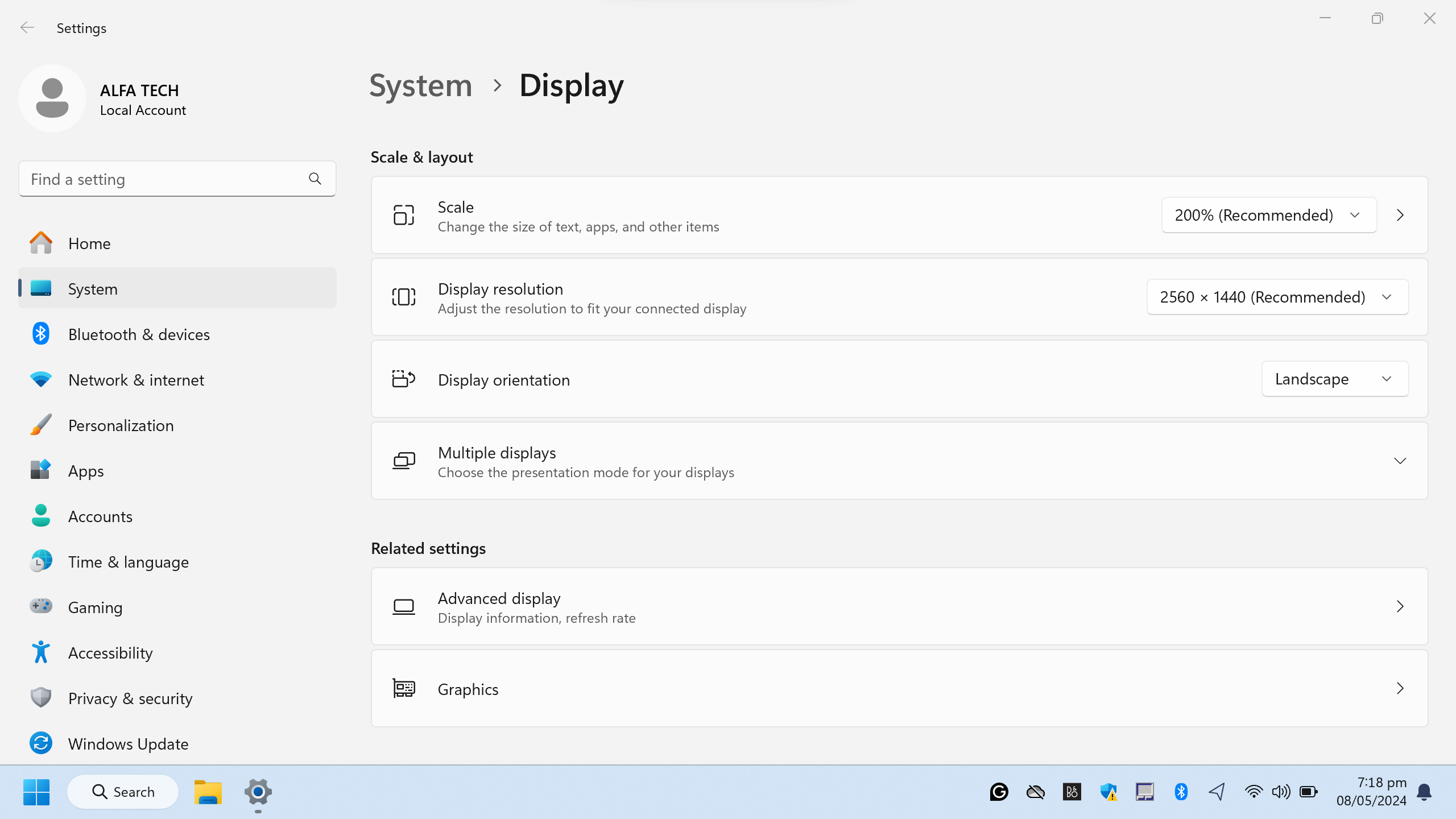The image size is (1456, 819).
Task: Click the Accessibility figure icon
Action: tap(41, 652)
